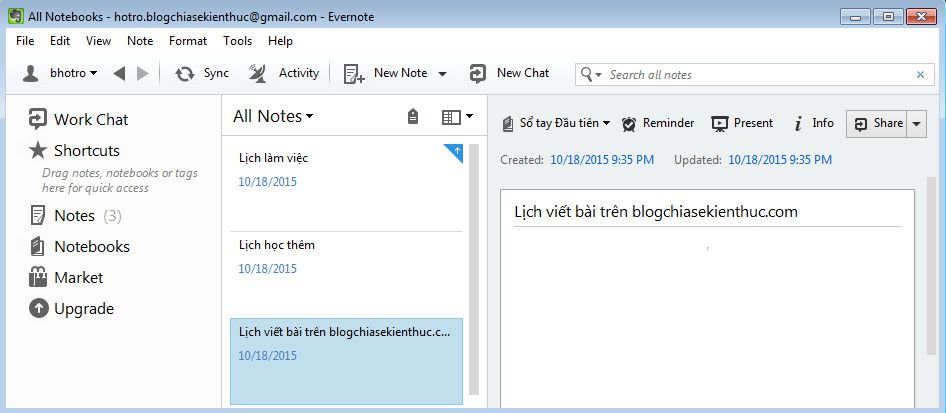
Task: Open the File menu
Action: point(25,41)
